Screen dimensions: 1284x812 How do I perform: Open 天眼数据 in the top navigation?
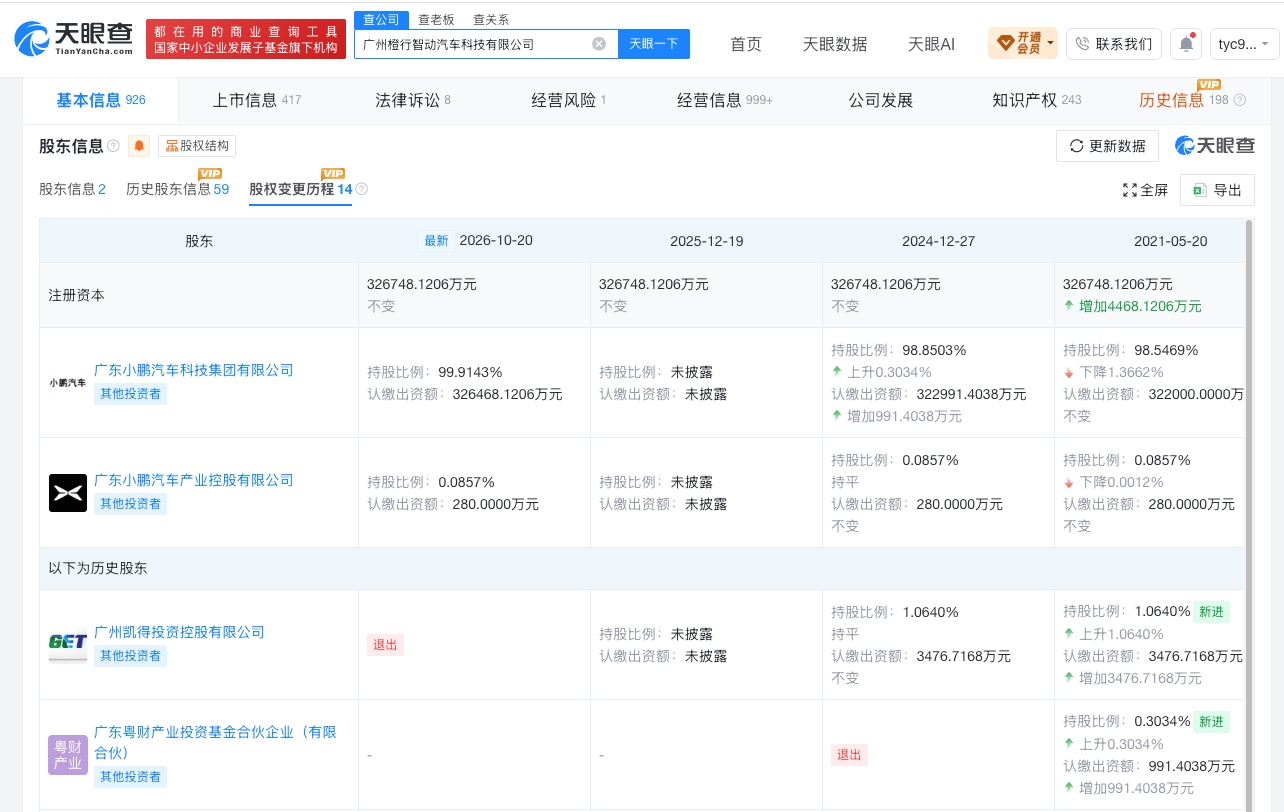click(835, 44)
